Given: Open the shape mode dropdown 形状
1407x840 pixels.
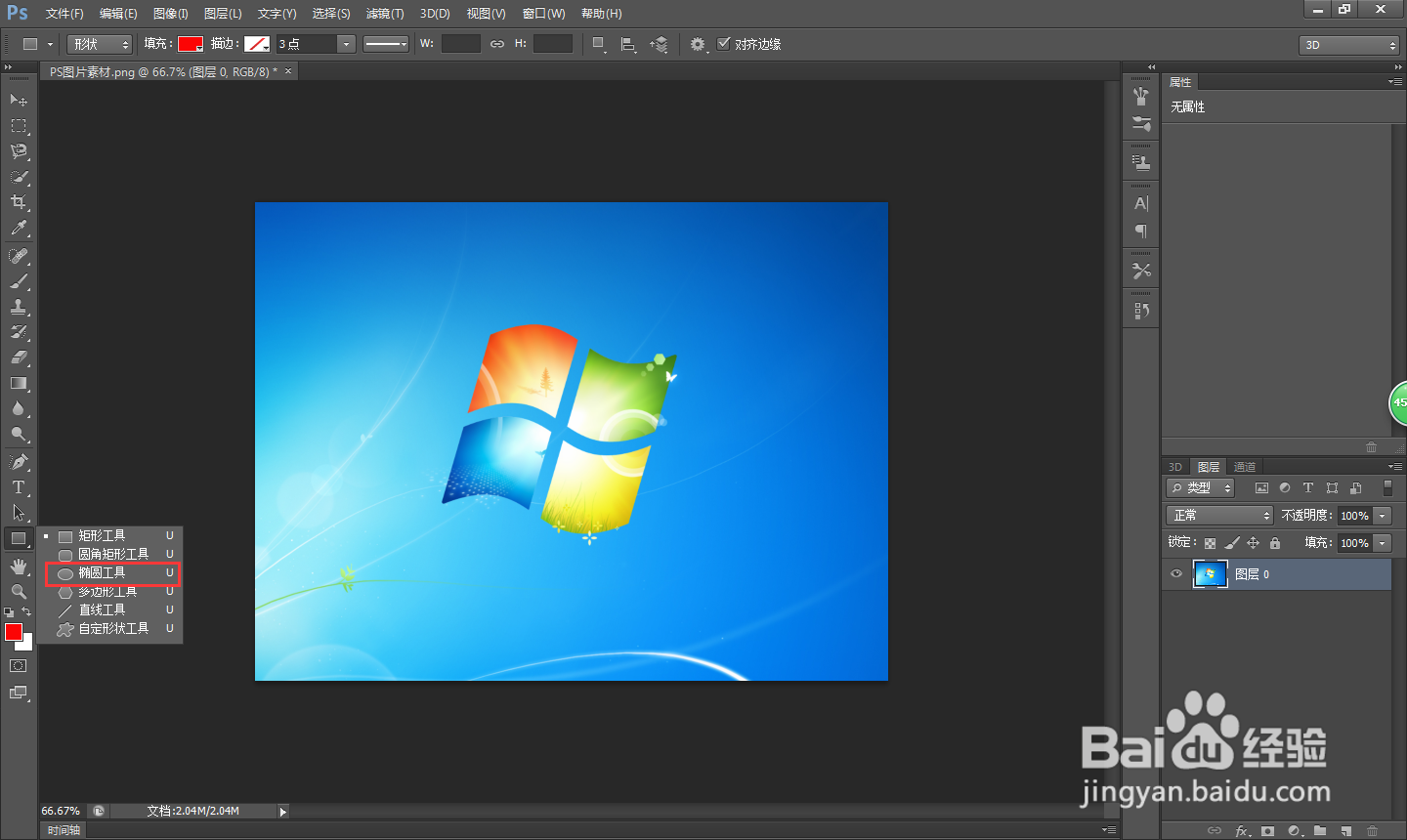Looking at the screenshot, I should point(100,44).
